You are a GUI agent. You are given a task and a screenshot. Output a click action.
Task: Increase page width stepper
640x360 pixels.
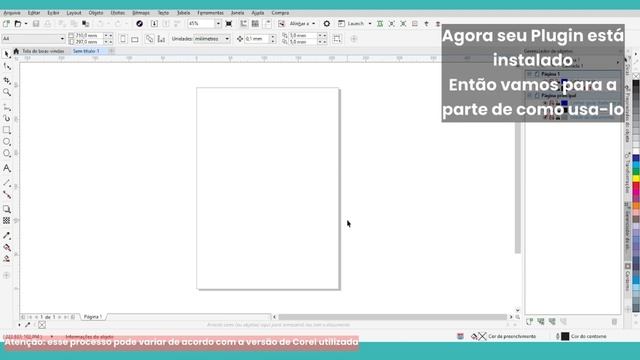(x=106, y=36)
